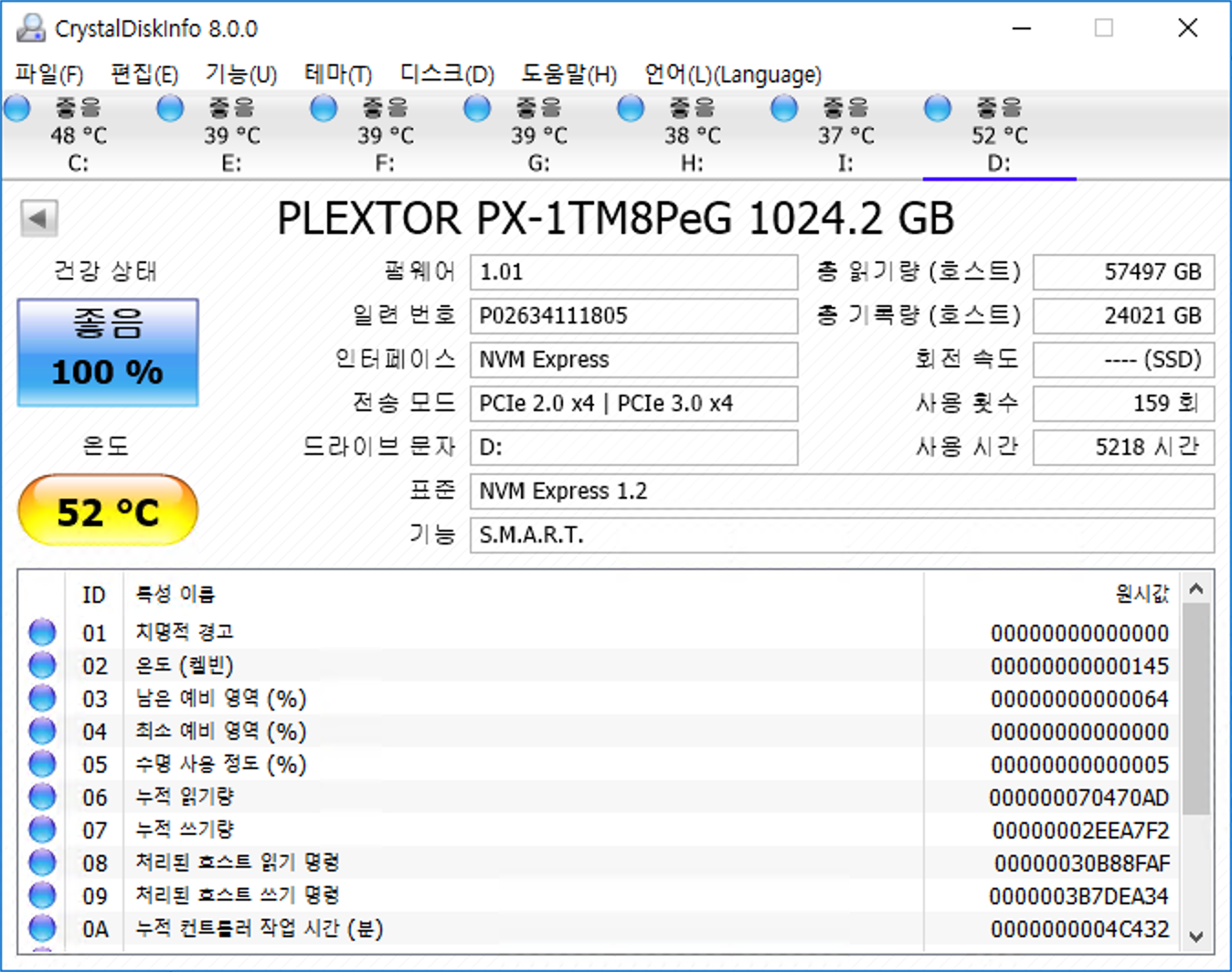This screenshot has width=1232, height=972.
Task: Click power on hours value 5218 시간
Action: tap(1124, 448)
